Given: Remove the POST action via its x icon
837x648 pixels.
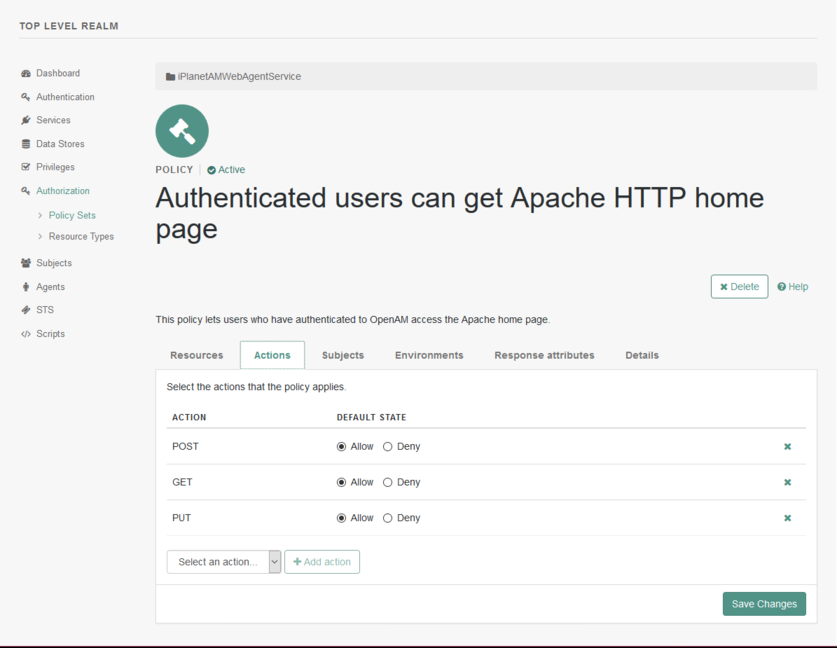Looking at the screenshot, I should (x=787, y=446).
